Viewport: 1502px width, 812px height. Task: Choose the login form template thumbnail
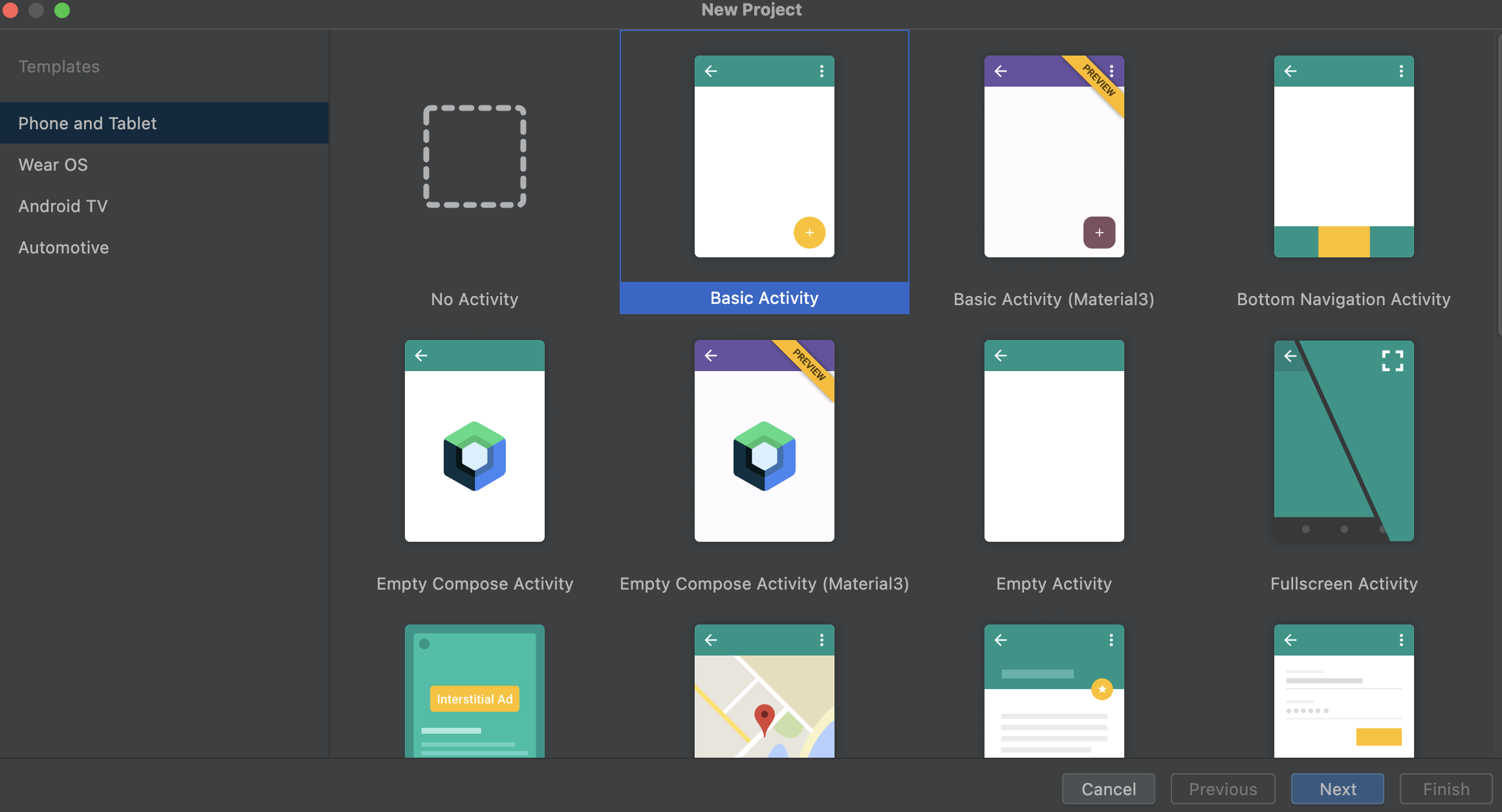(1344, 690)
